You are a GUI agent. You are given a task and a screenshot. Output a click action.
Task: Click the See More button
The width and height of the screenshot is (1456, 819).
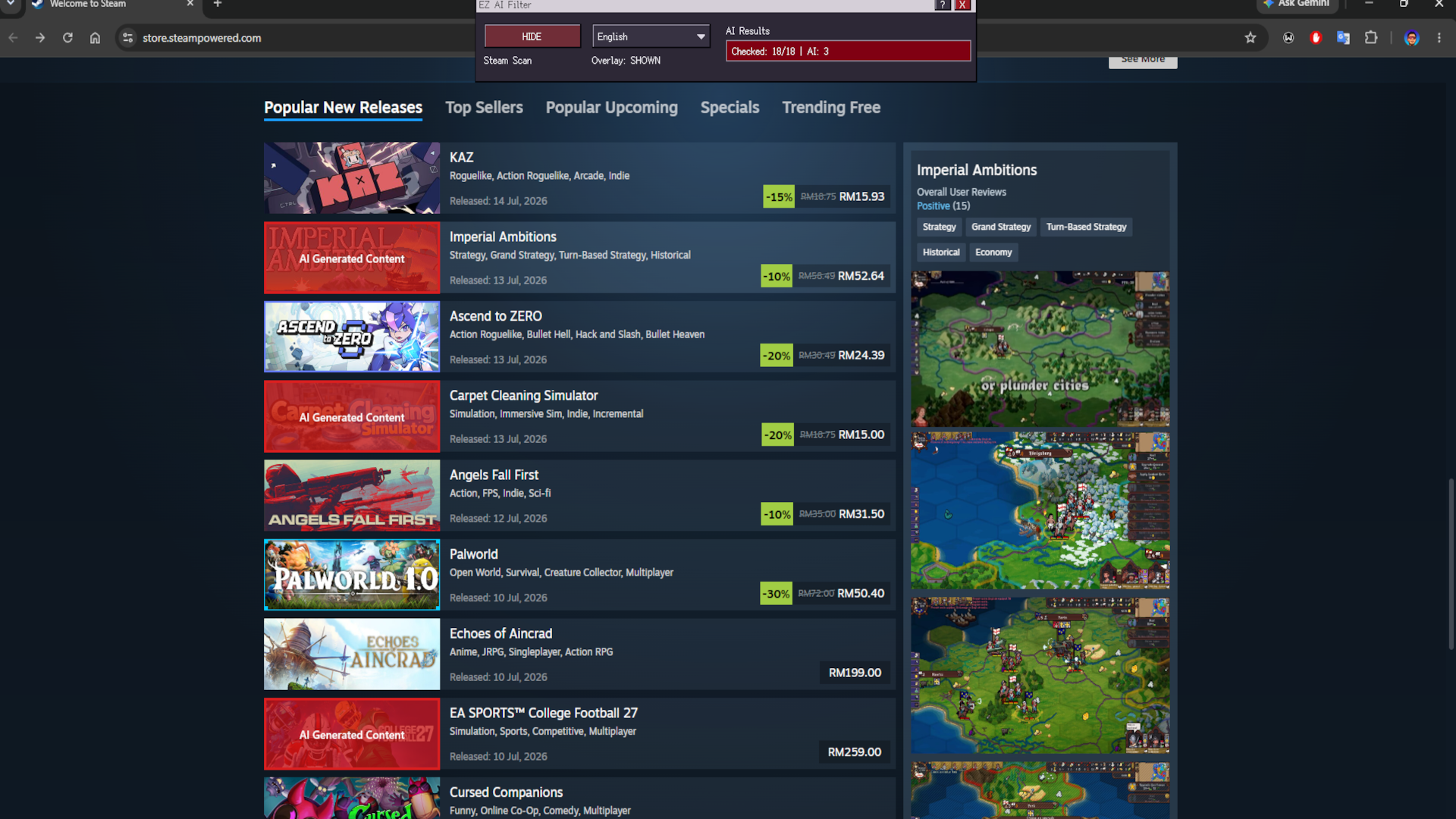point(1143,61)
